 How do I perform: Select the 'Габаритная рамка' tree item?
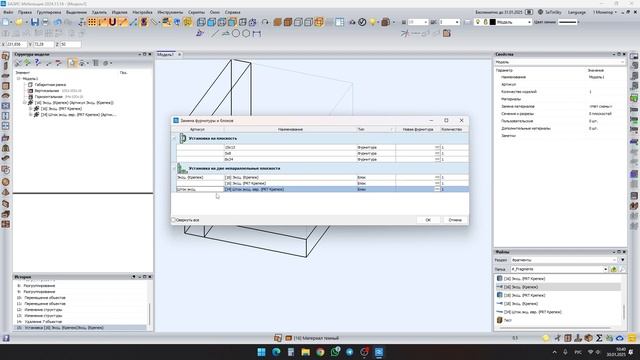coord(50,84)
